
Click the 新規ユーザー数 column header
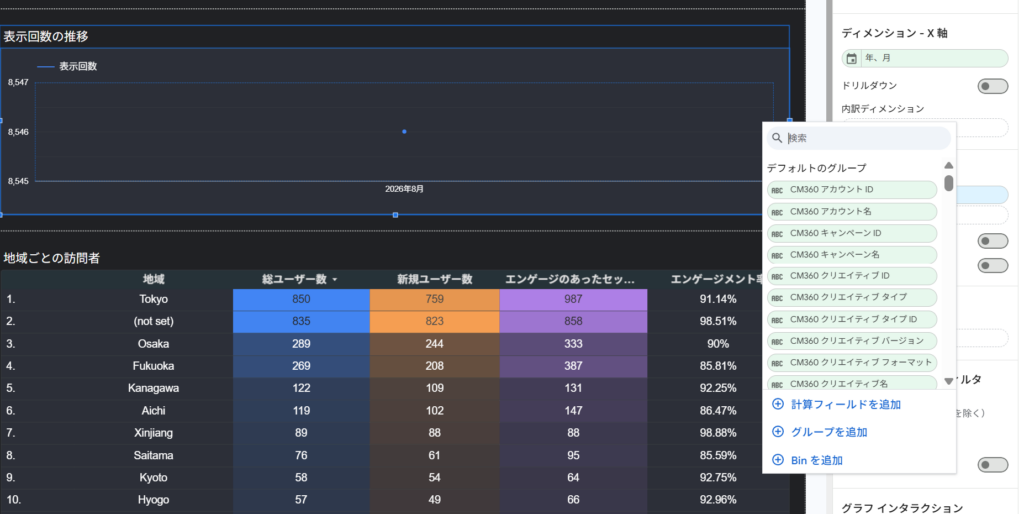pos(434,279)
